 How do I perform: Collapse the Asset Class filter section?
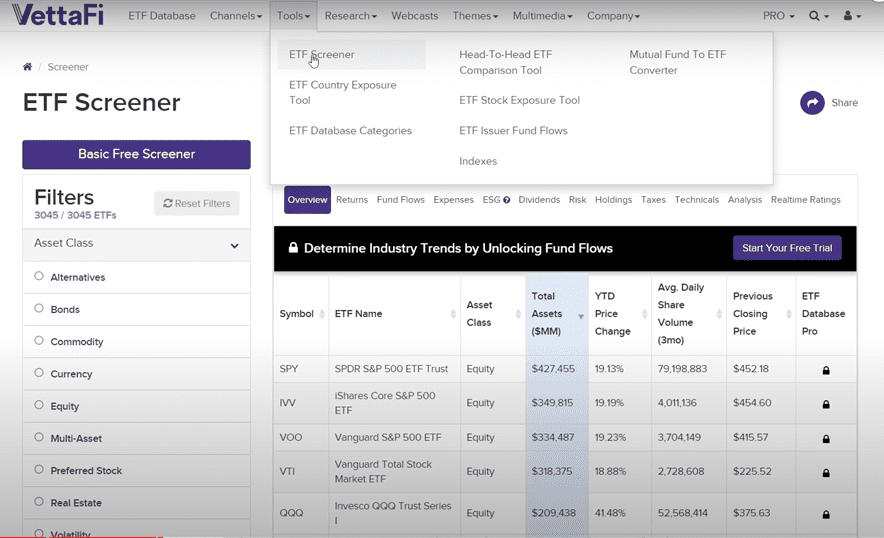pos(234,245)
